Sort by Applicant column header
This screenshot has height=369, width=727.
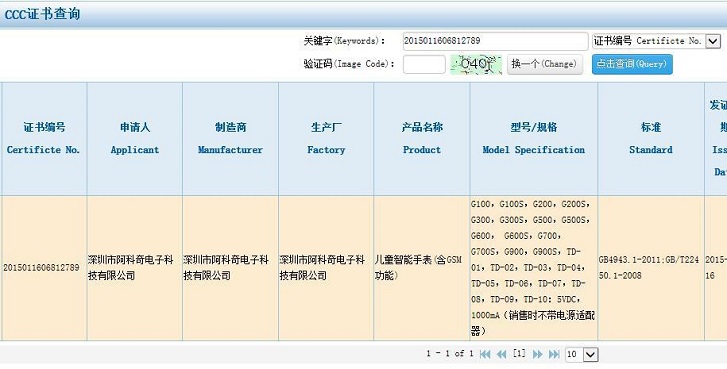[135, 139]
